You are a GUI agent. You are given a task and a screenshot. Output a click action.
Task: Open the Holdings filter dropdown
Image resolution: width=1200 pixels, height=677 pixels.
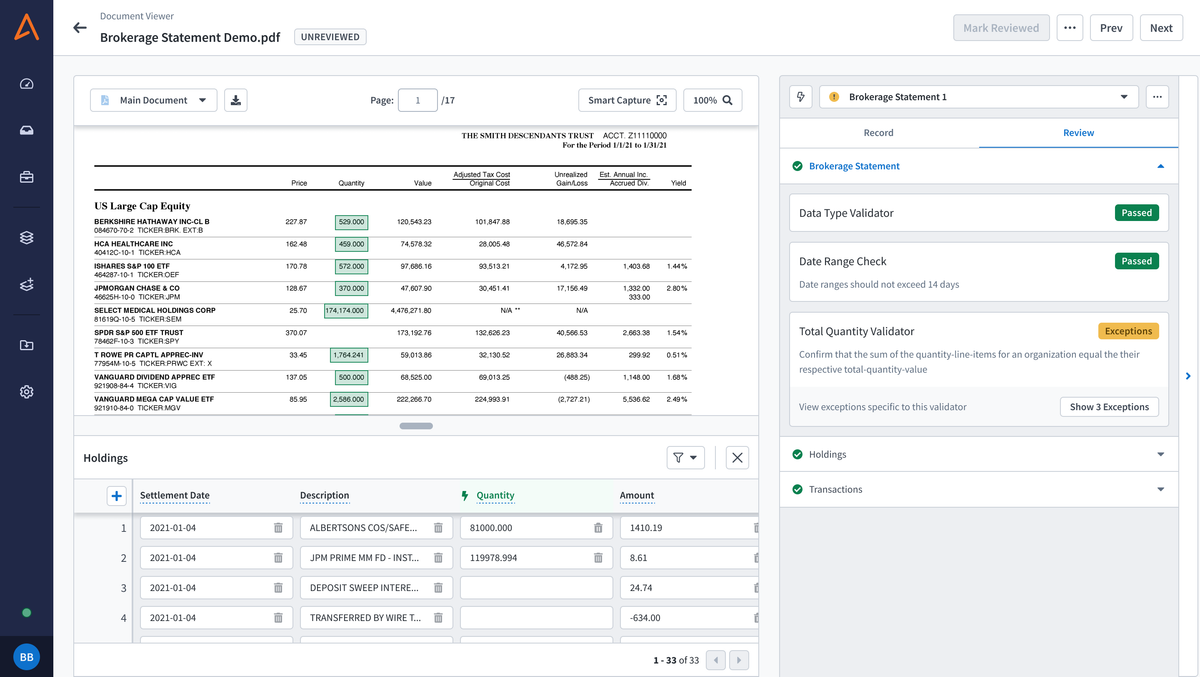pos(685,458)
